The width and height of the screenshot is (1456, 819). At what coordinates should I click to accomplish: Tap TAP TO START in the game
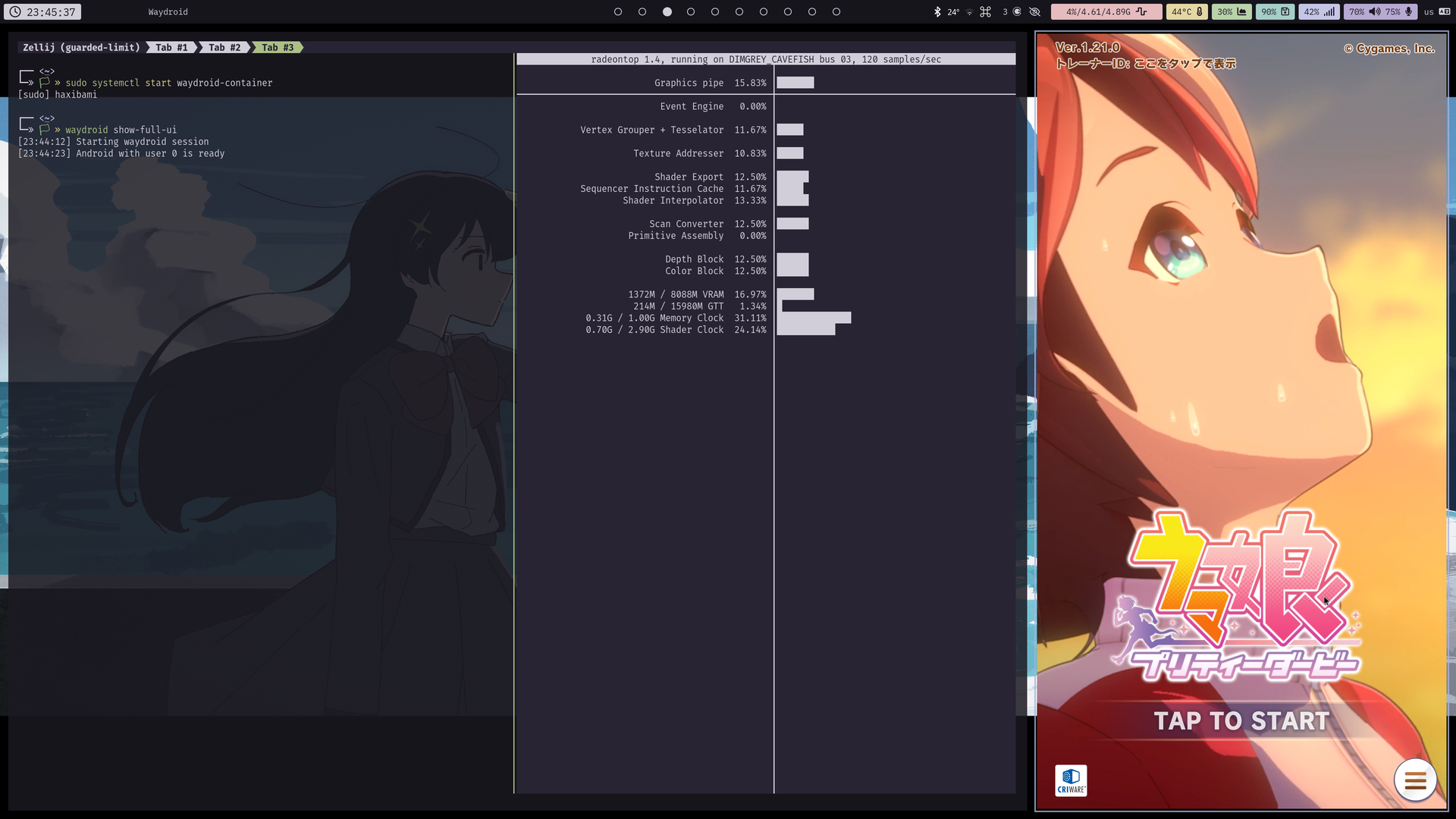click(1241, 720)
